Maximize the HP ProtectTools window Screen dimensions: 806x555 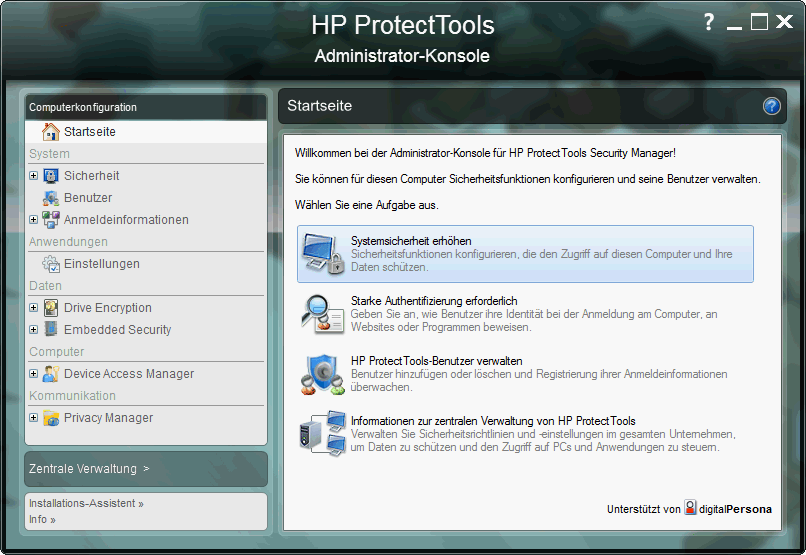[x=759, y=22]
